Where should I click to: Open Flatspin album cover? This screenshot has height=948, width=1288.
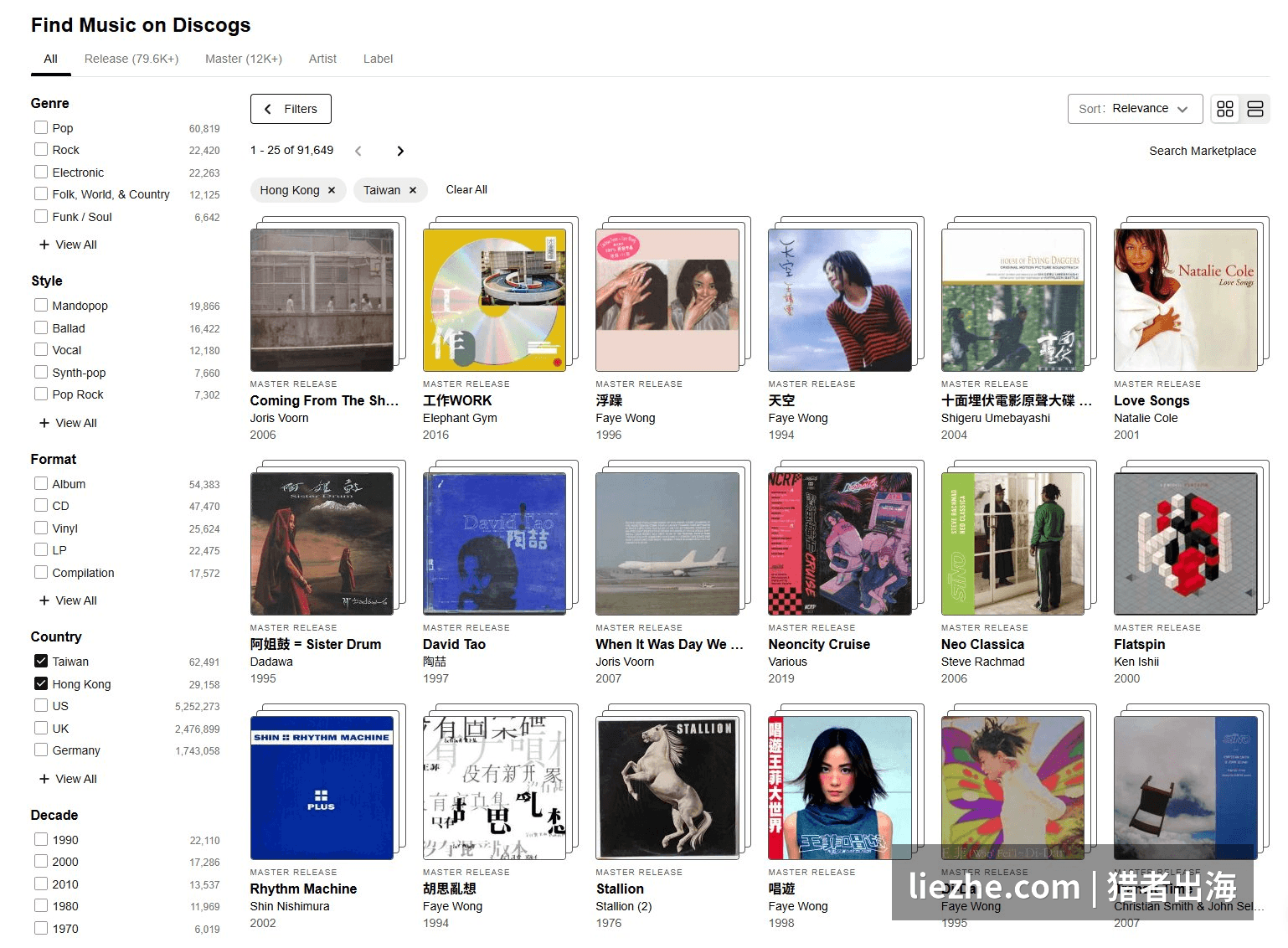point(1186,544)
